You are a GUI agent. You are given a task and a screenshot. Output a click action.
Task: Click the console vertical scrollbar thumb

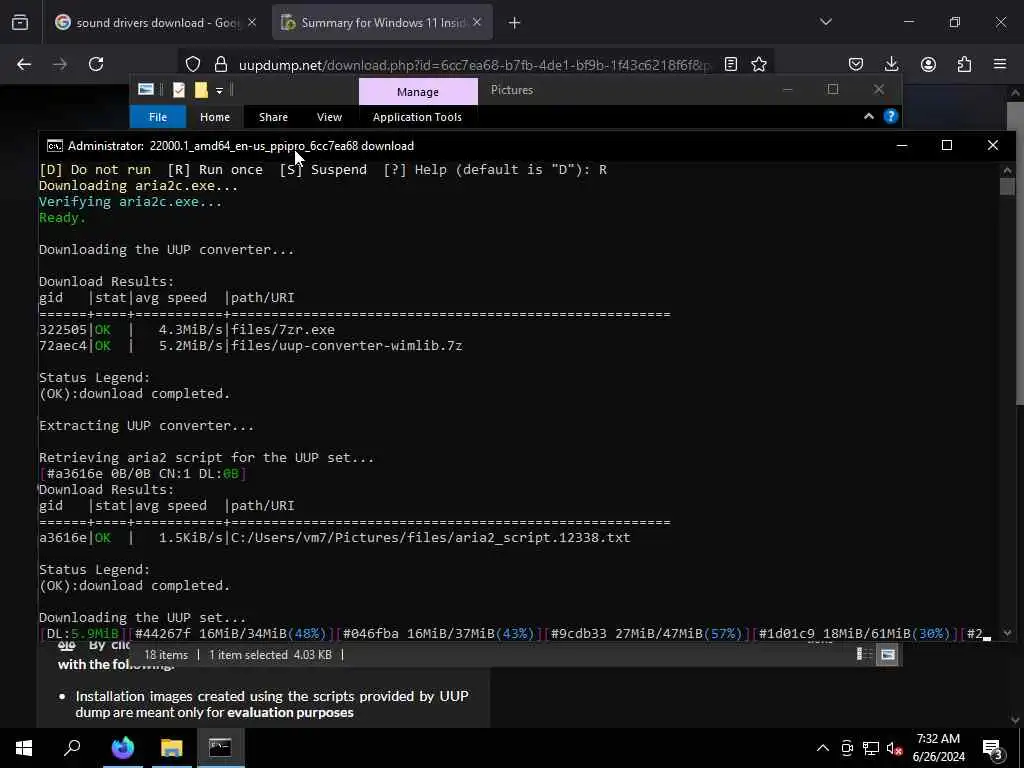coord(1007,186)
